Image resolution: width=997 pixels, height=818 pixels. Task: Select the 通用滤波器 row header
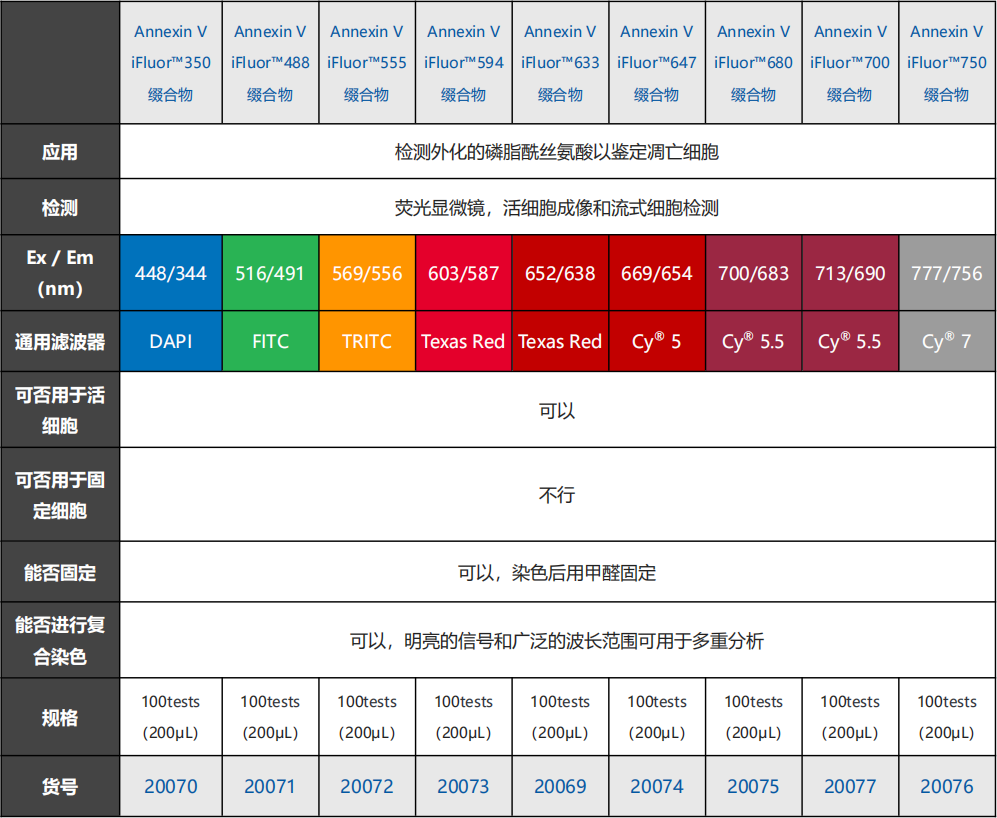pyautogui.click(x=60, y=341)
